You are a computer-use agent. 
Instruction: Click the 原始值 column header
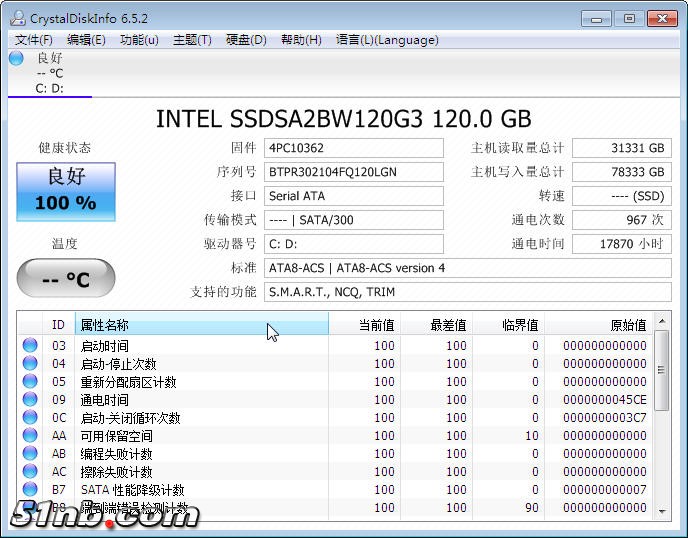(x=598, y=325)
